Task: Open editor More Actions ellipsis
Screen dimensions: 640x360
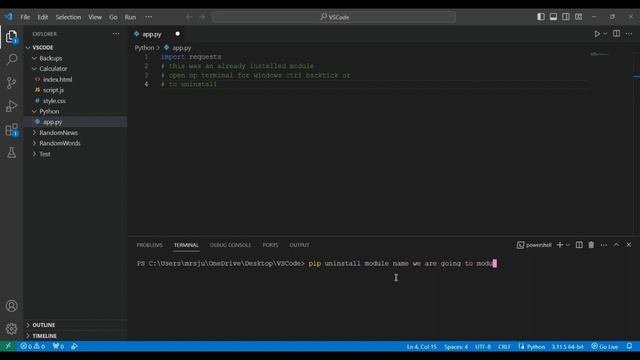Action: click(629, 34)
